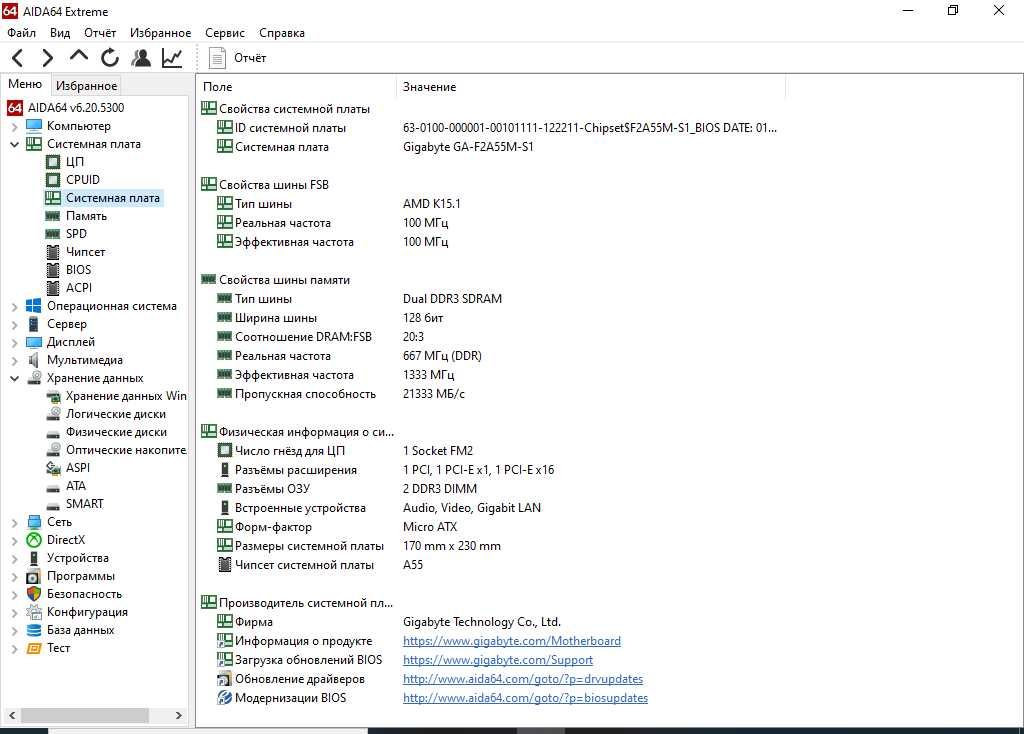Expand the Сервер tree node
This screenshot has height=734, width=1024.
14,325
